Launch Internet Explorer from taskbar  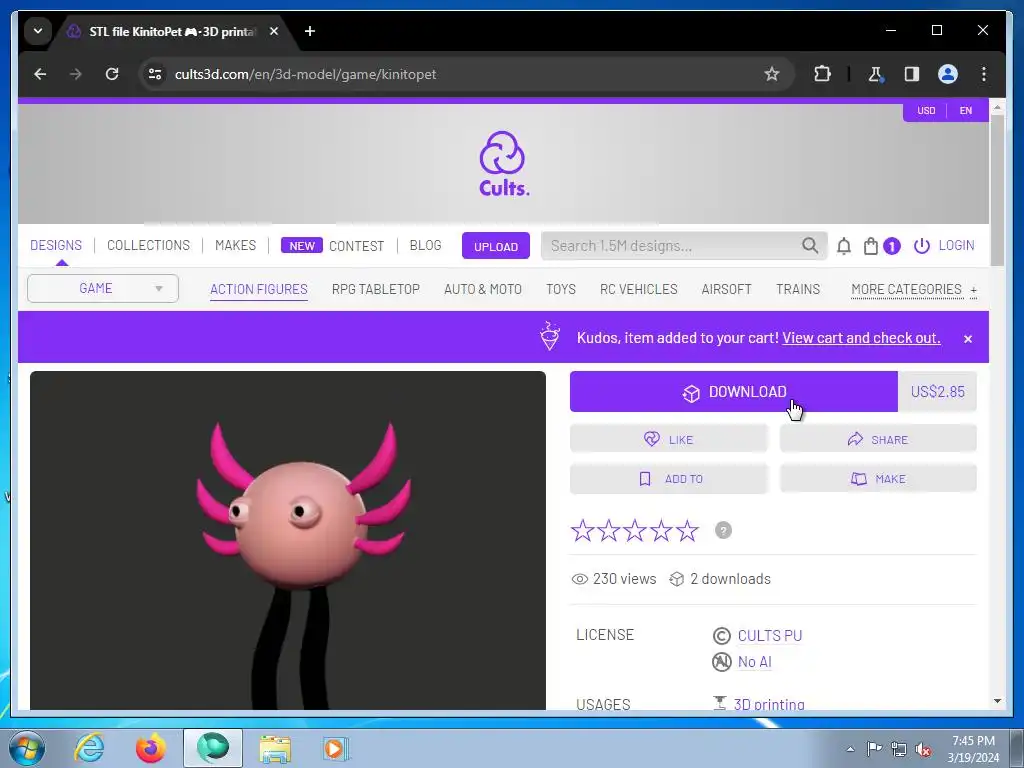click(89, 748)
